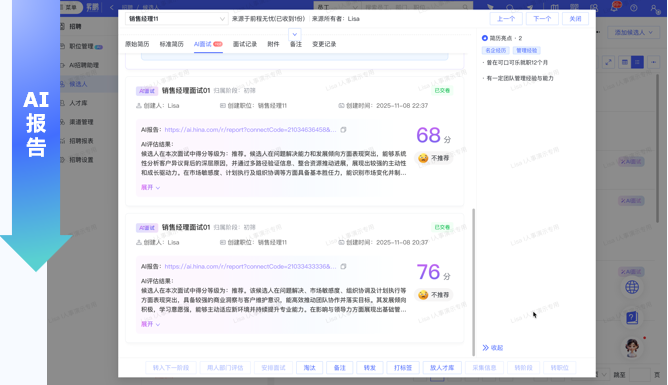The height and width of the screenshot is (385, 668).
Task: Switch to 标准简历 tab
Action: [172, 44]
